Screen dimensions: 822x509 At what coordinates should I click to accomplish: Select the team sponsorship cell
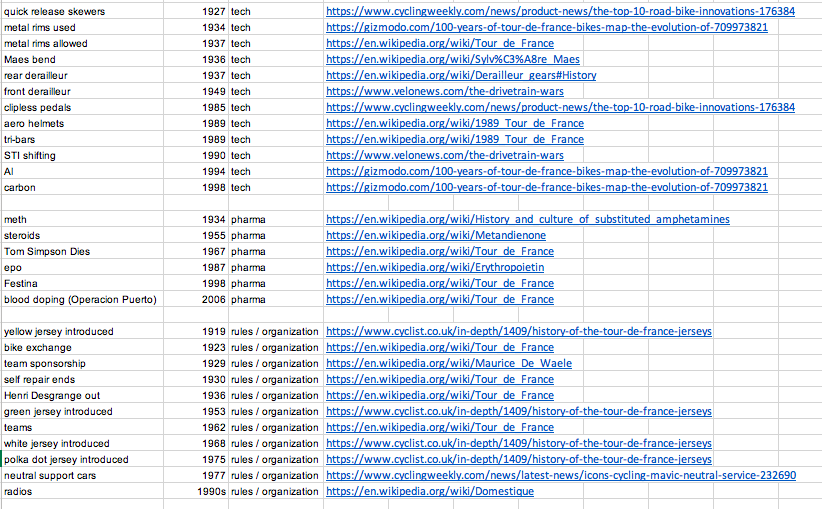click(x=82, y=363)
